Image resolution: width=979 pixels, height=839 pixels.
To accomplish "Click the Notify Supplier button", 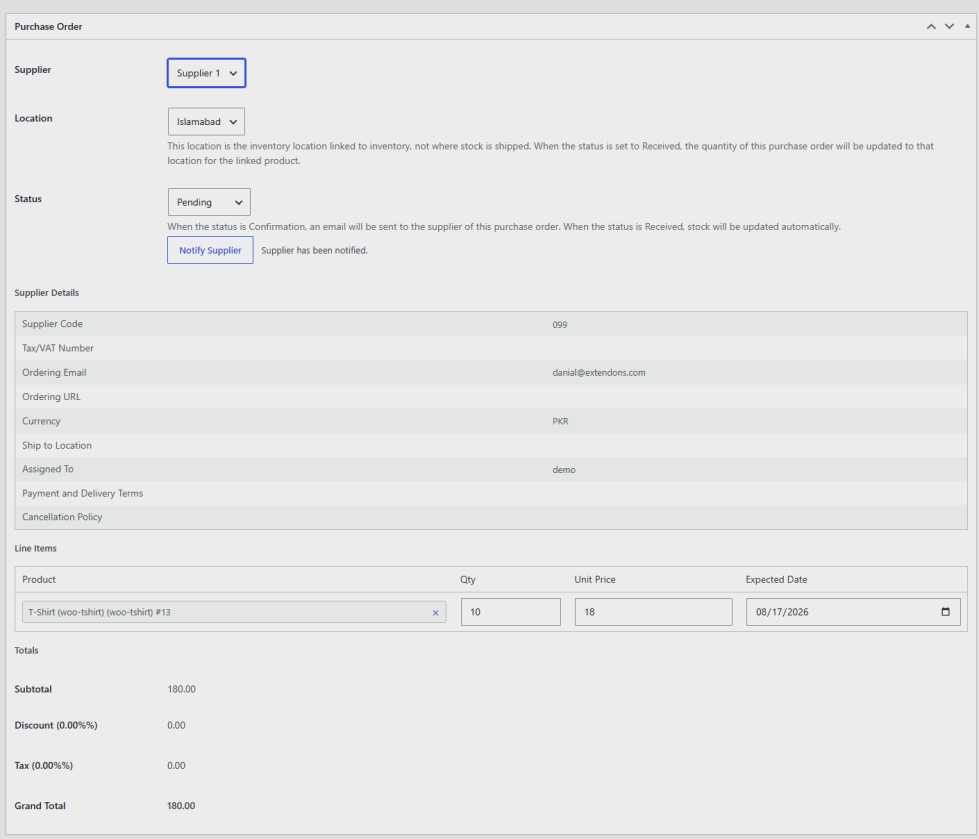I will pyautogui.click(x=210, y=250).
